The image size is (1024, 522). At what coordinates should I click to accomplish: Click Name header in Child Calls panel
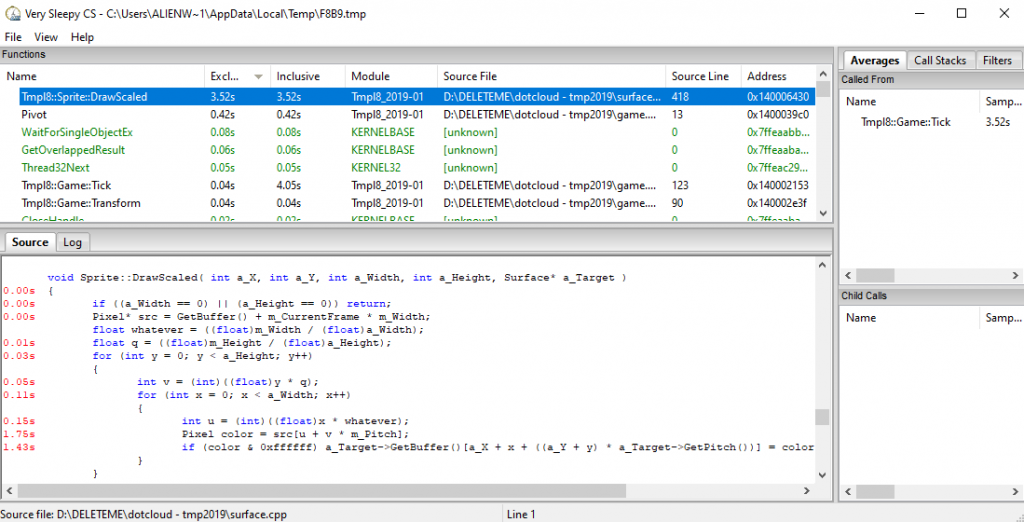910,318
